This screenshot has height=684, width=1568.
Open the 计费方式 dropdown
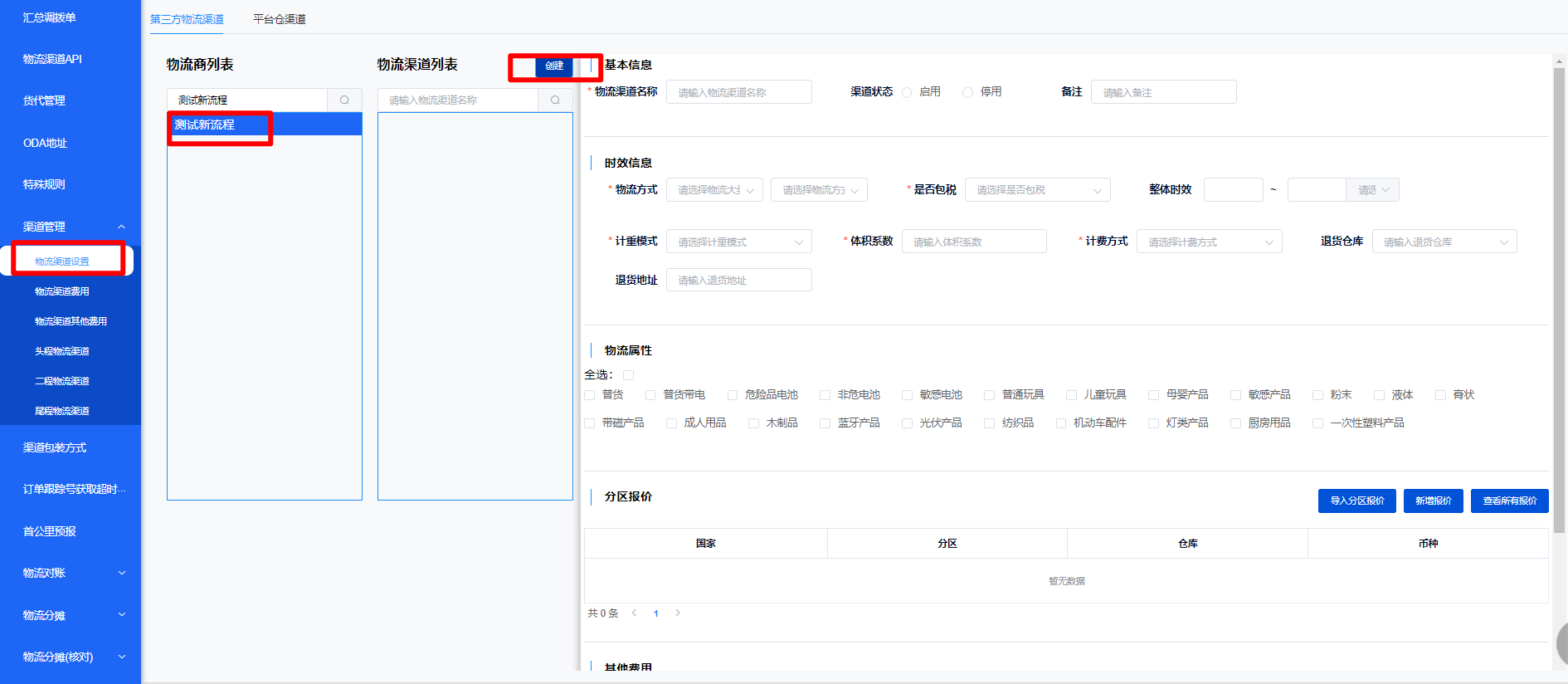[1209, 242]
